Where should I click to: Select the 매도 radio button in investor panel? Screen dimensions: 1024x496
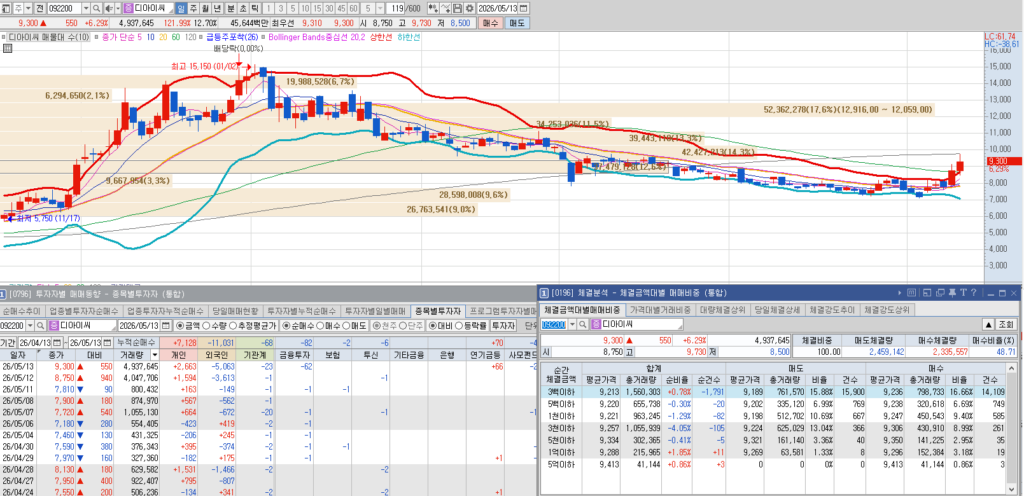(346, 325)
